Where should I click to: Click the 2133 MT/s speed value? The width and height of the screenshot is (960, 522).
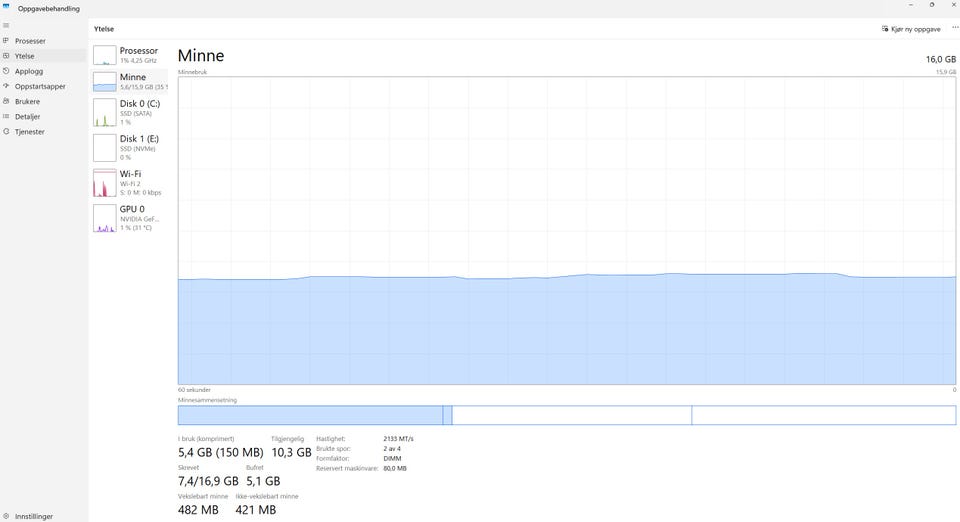coord(398,439)
